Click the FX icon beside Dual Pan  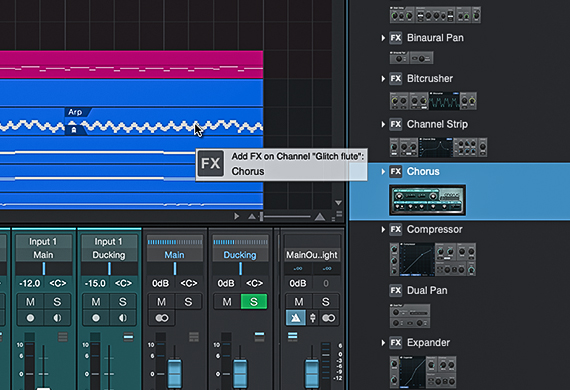(x=396, y=290)
